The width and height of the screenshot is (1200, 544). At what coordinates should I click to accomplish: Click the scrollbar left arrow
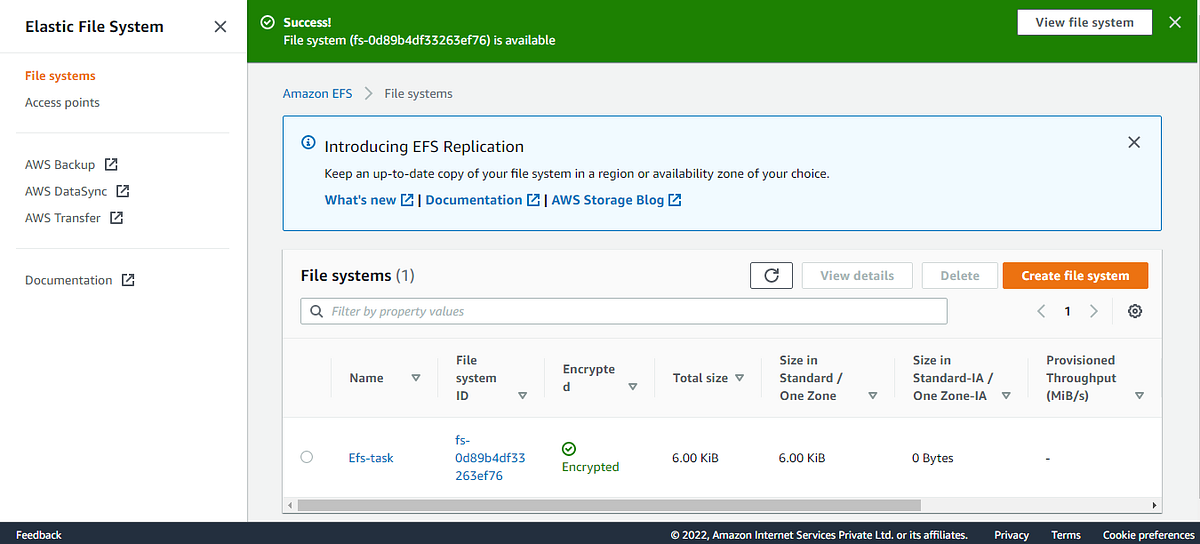290,506
